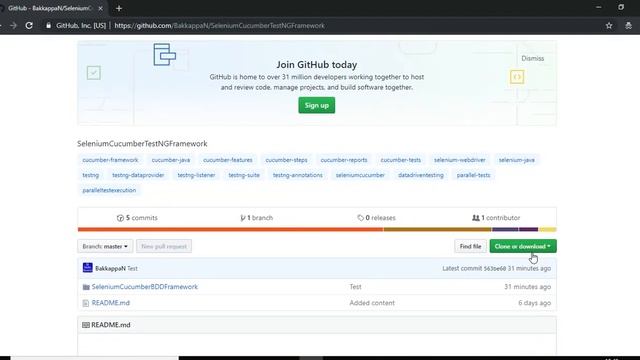Viewport: 640px width, 360px height.
Task: Click the New pull request button
Action: click(x=164, y=246)
